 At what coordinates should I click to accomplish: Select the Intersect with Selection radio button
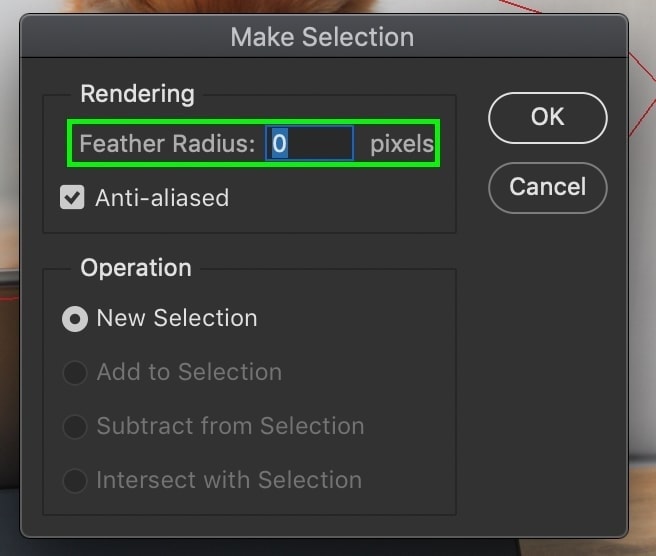(75, 480)
